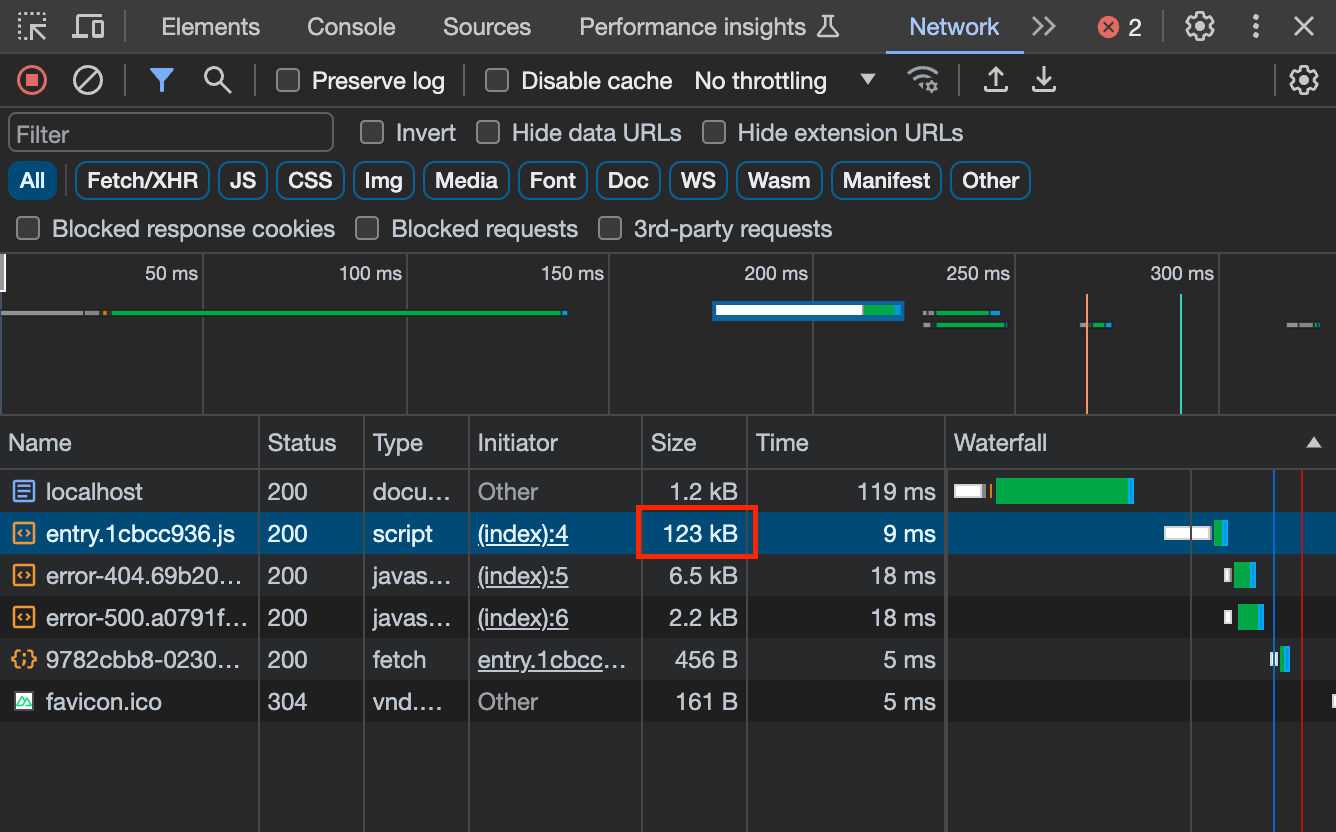Viewport: 1336px width, 832px height.
Task: Open the (index):4 initiator link
Action: coord(522,533)
